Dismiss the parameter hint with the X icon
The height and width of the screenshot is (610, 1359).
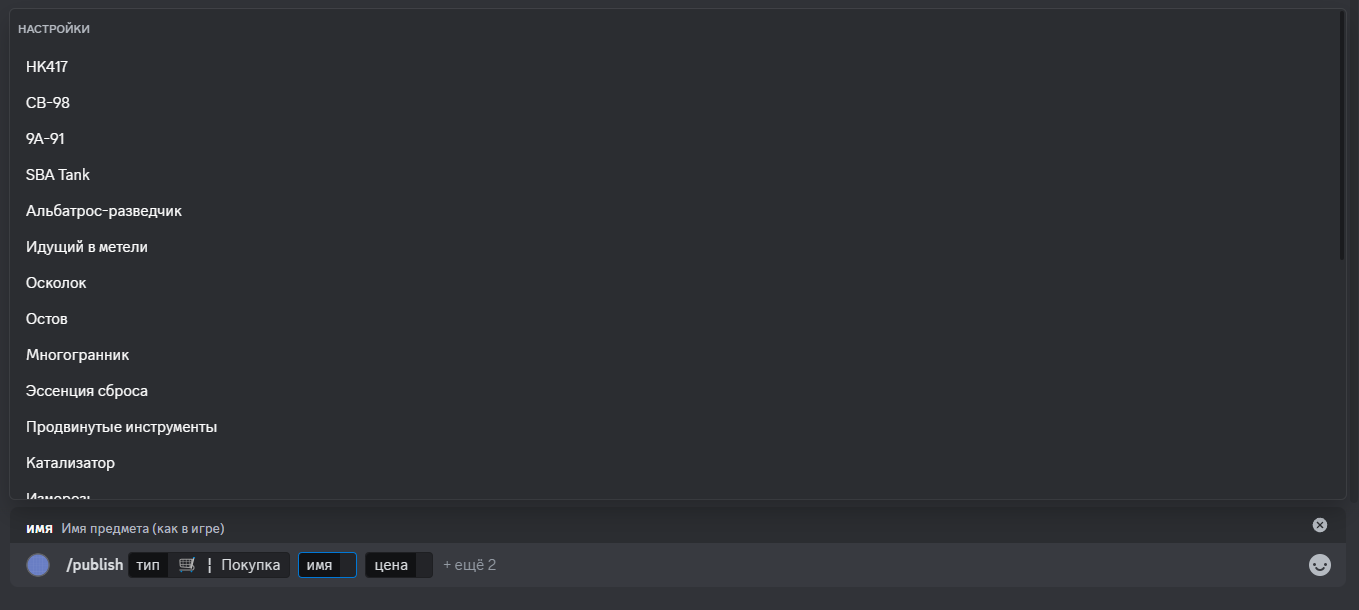pyautogui.click(x=1320, y=525)
